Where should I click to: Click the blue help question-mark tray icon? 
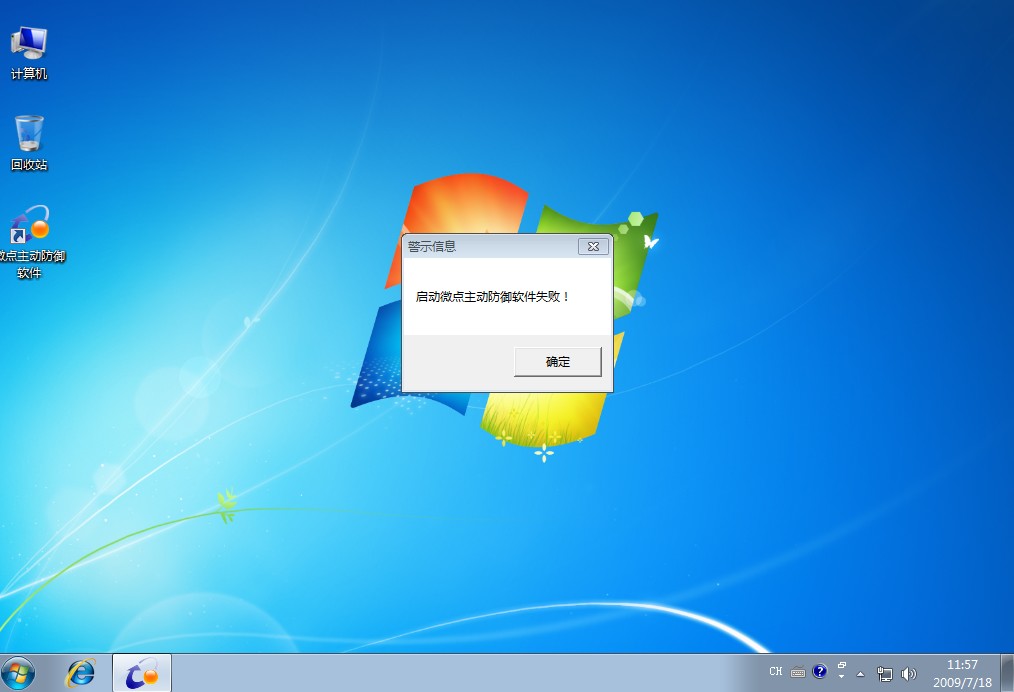click(x=819, y=671)
